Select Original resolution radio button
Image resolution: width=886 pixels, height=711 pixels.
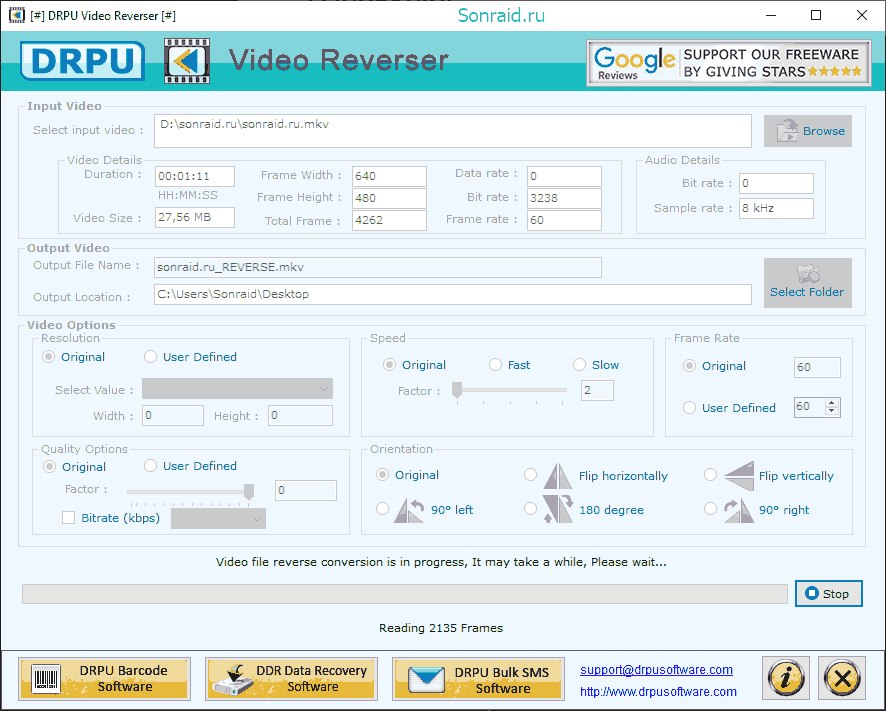(49, 357)
